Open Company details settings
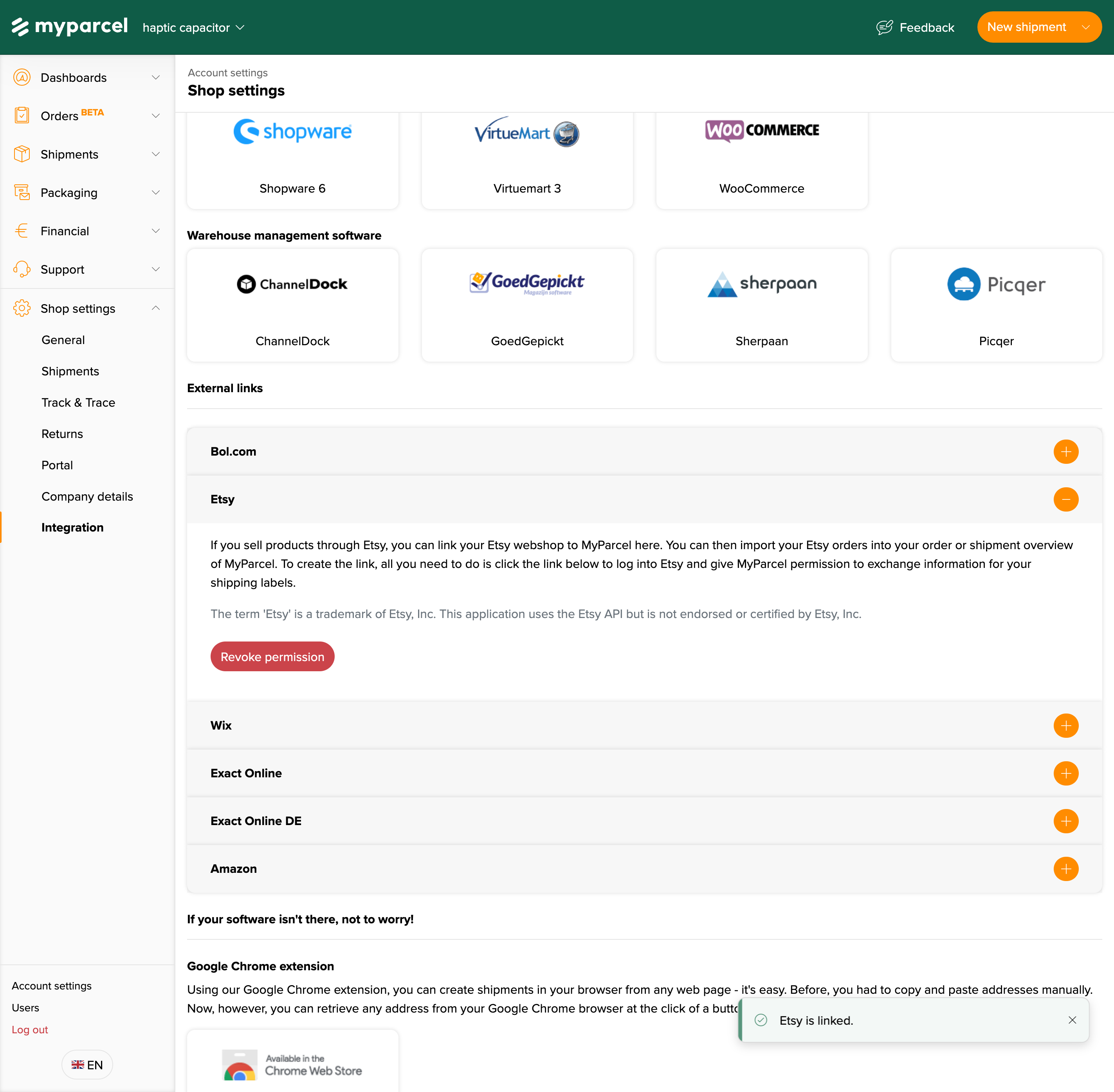1114x1092 pixels. (87, 496)
